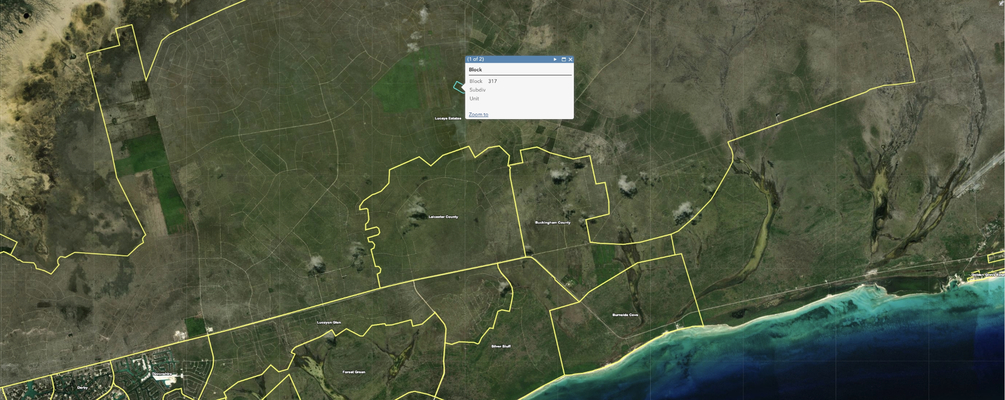Click the Unit field in popup
Screen dimensions: 1005x400
(474, 98)
